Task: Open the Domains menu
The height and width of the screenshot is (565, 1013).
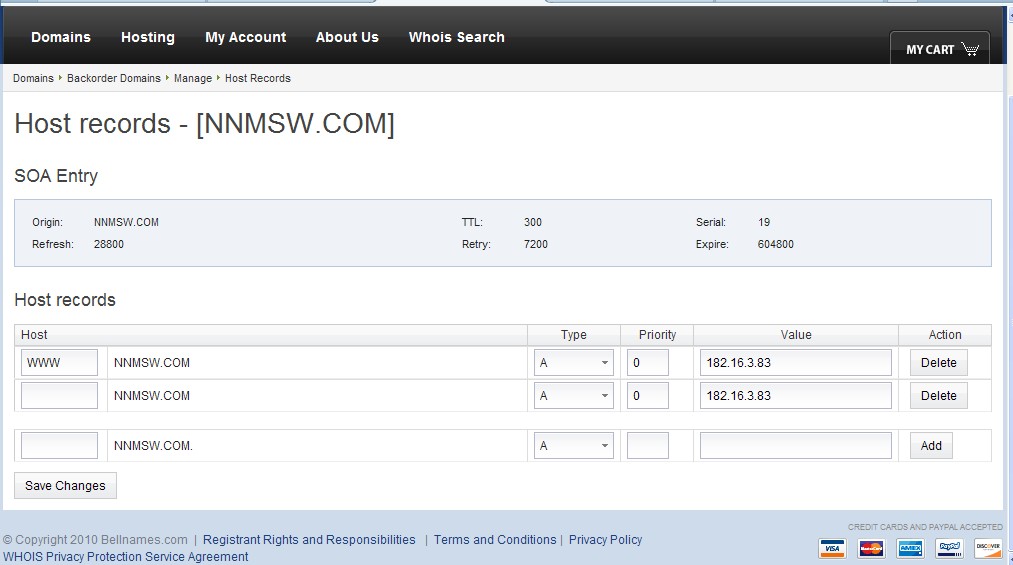Action: click(61, 37)
